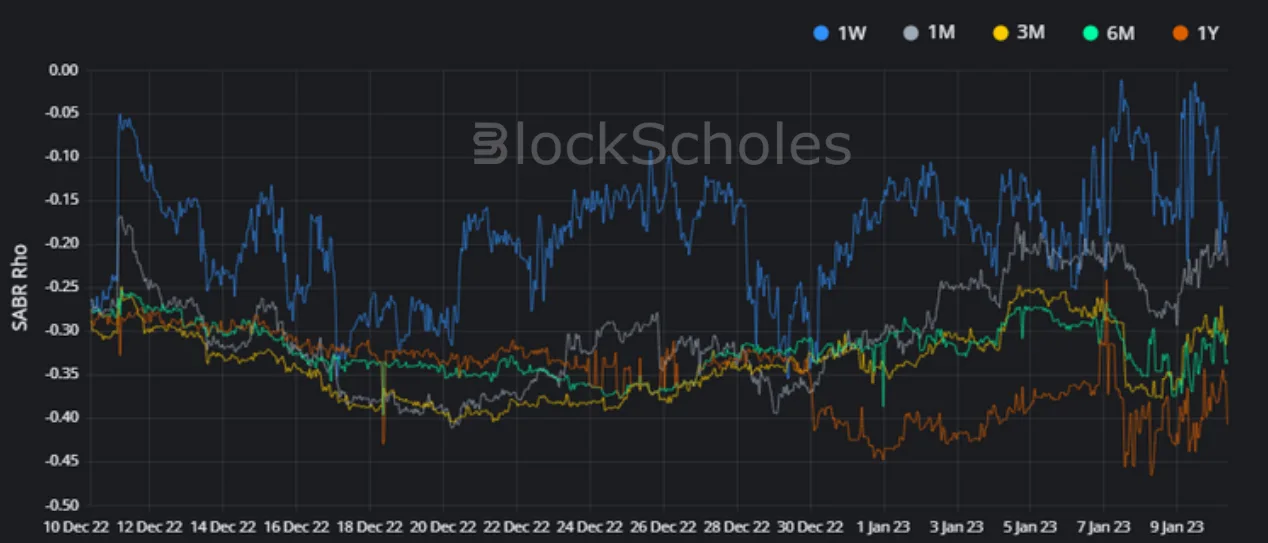Click the 26 Dec 22 date label

663,526
